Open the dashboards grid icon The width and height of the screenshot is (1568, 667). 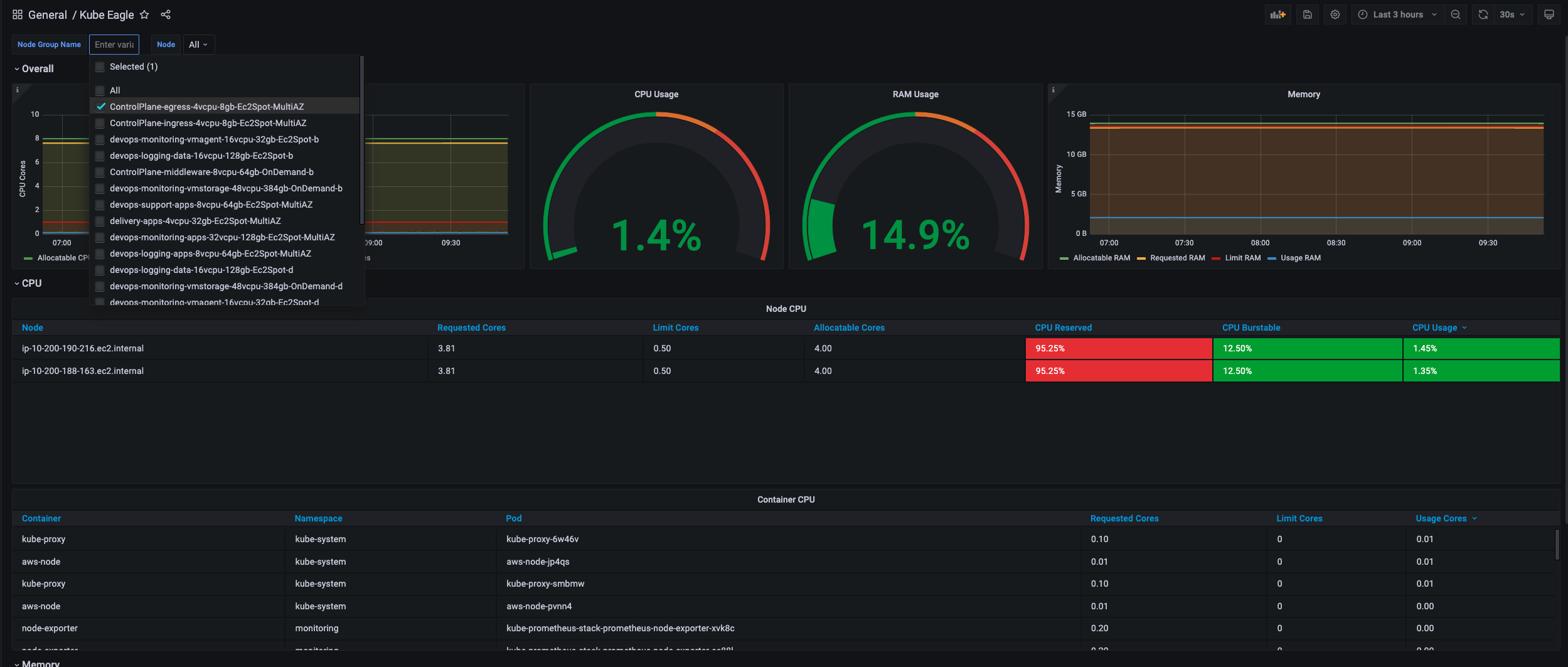17,14
